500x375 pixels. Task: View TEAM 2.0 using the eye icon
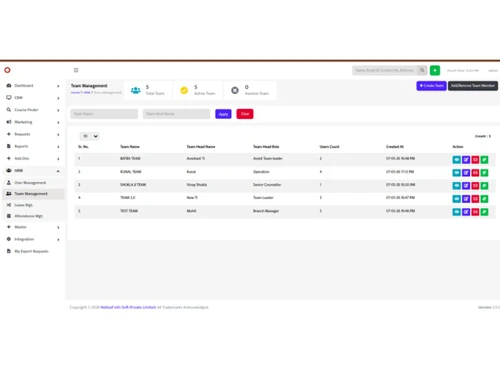(456, 199)
